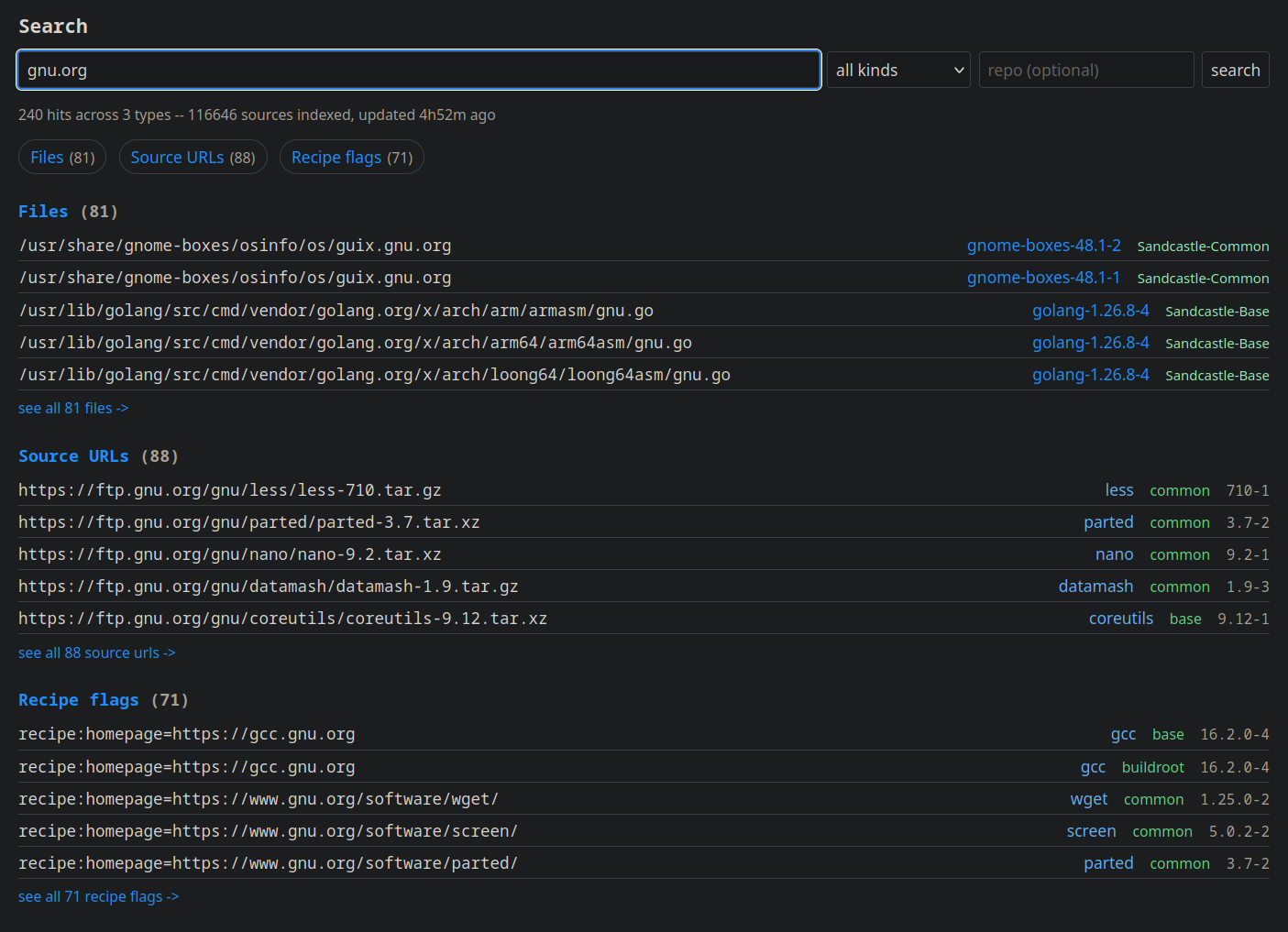Select the Files (81) filter pill

[x=62, y=157]
